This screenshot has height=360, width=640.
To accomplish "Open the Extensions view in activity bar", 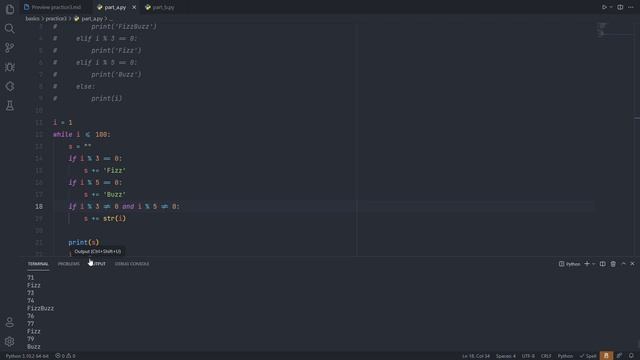I will [x=10, y=86].
